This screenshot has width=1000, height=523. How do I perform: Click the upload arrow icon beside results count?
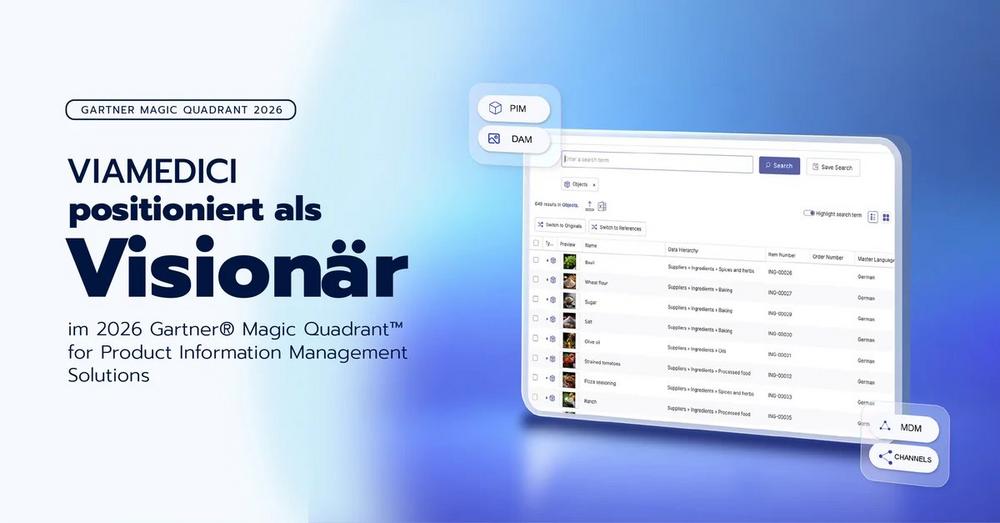click(589, 205)
